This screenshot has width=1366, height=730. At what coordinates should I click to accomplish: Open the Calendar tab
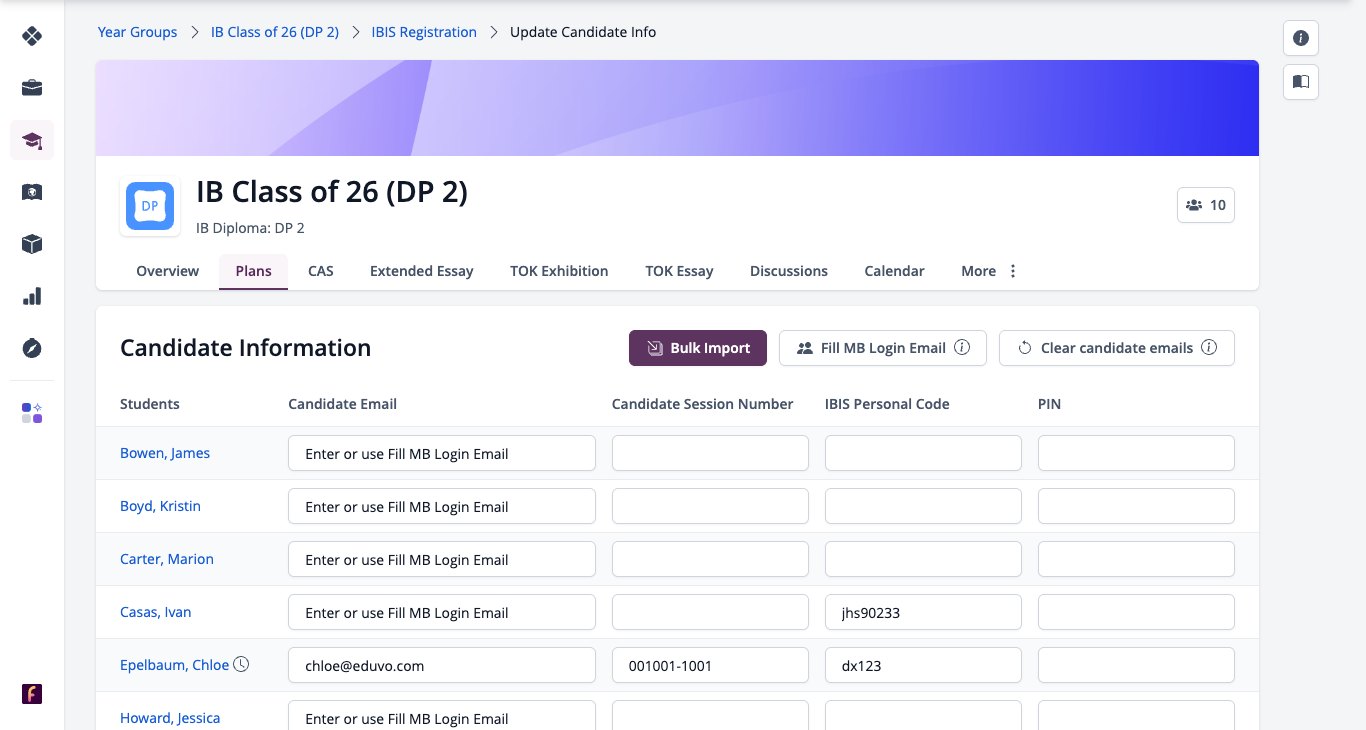(894, 271)
